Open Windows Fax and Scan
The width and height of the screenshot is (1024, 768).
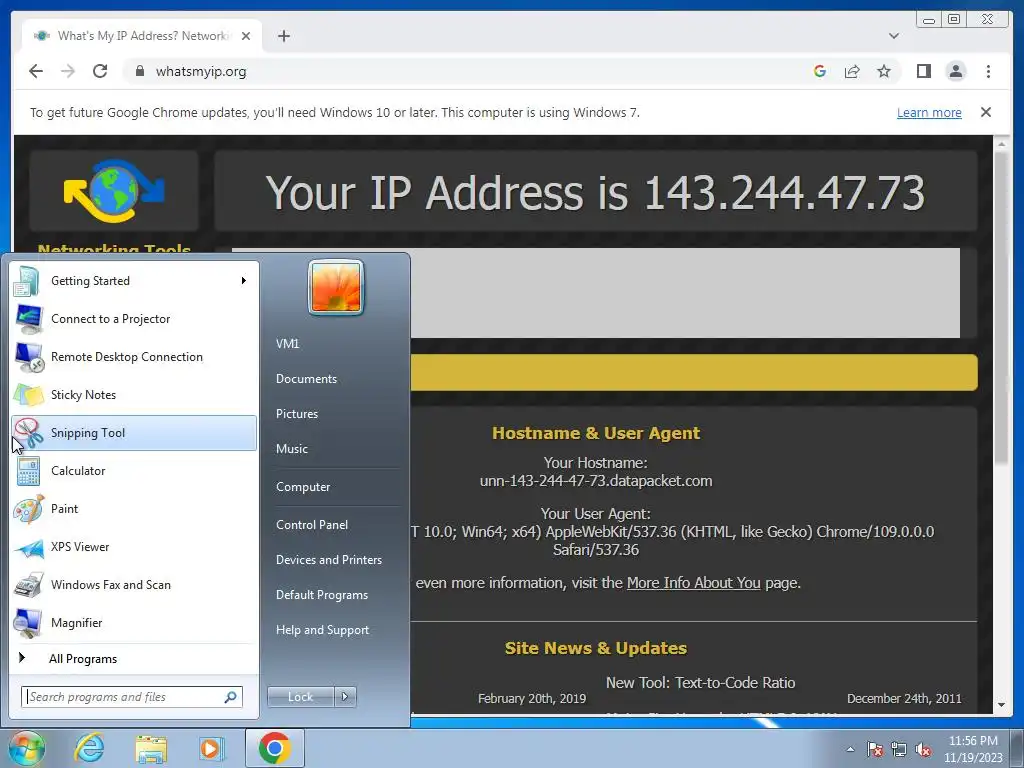click(x=134, y=584)
